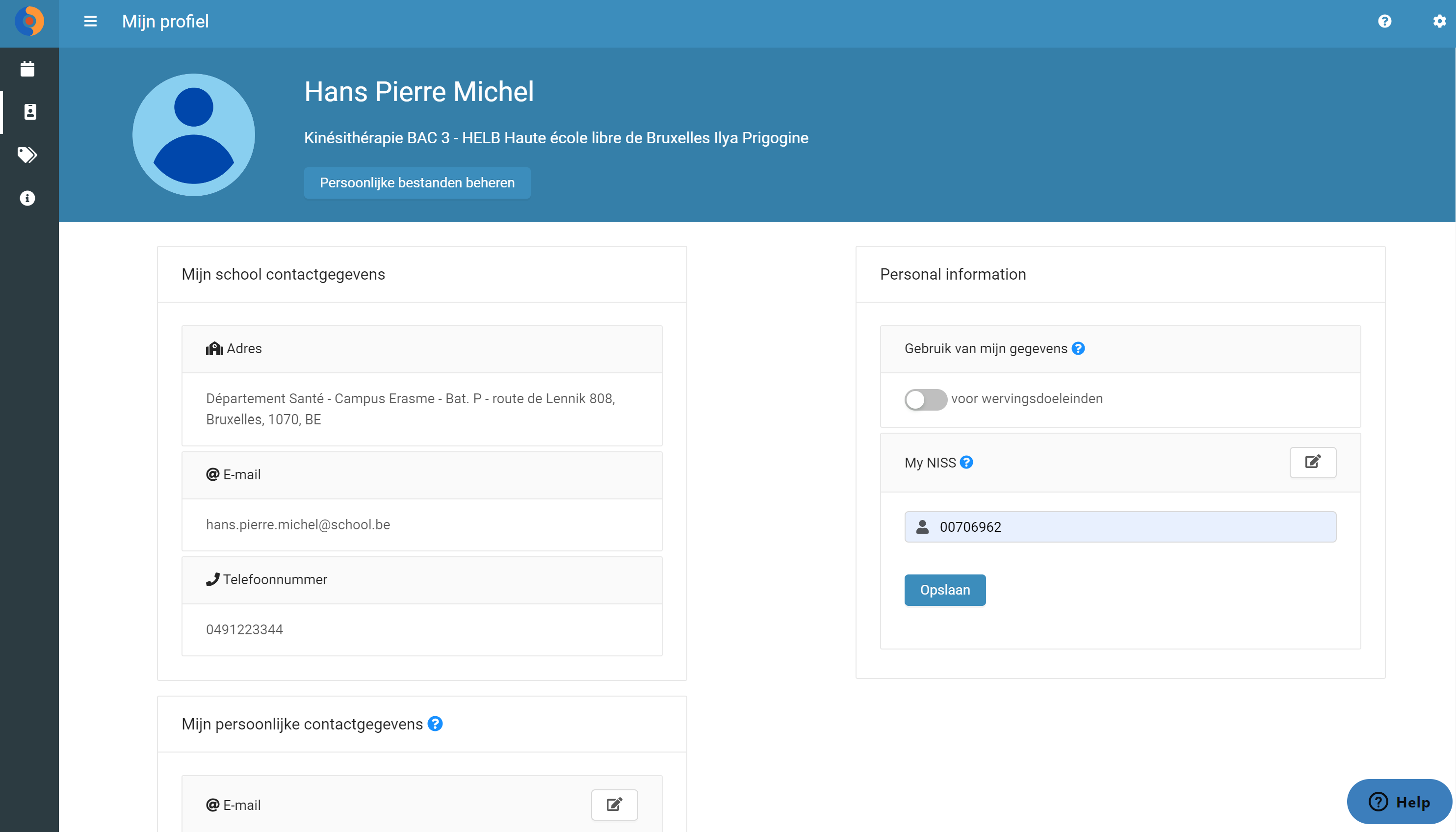Open the tags icon in sidebar

[27, 155]
